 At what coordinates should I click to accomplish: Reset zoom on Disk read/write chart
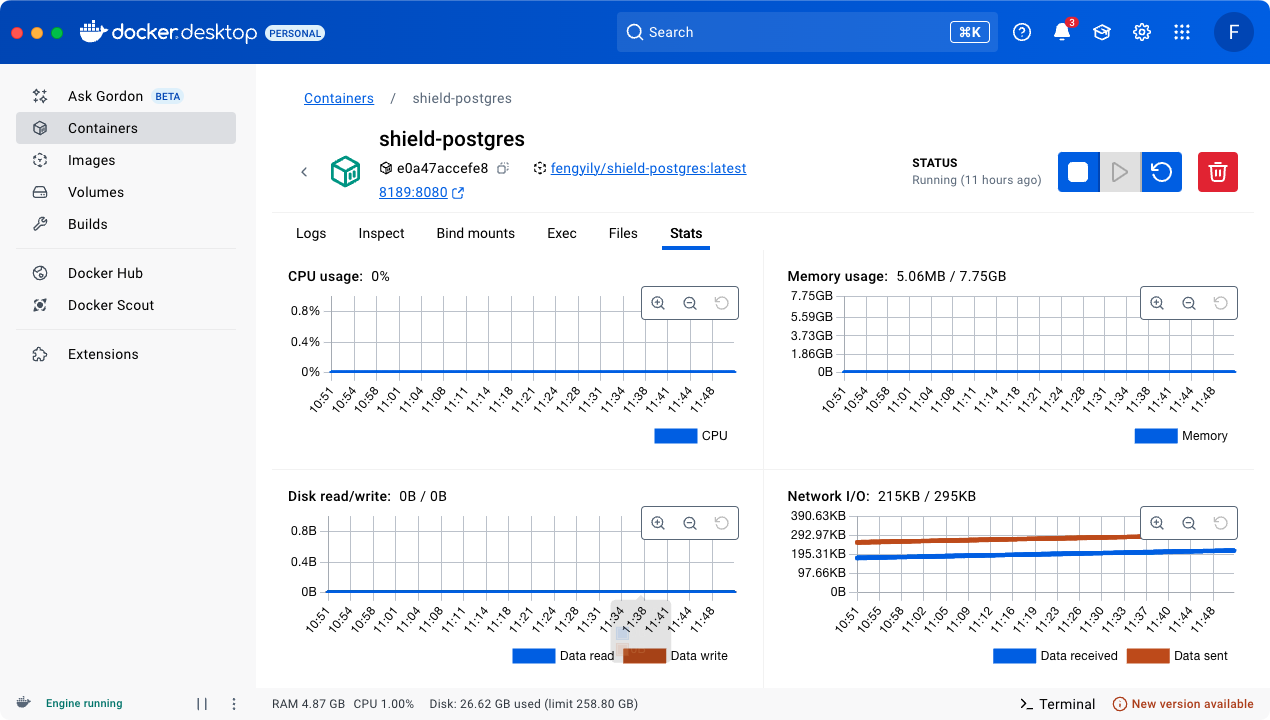722,523
